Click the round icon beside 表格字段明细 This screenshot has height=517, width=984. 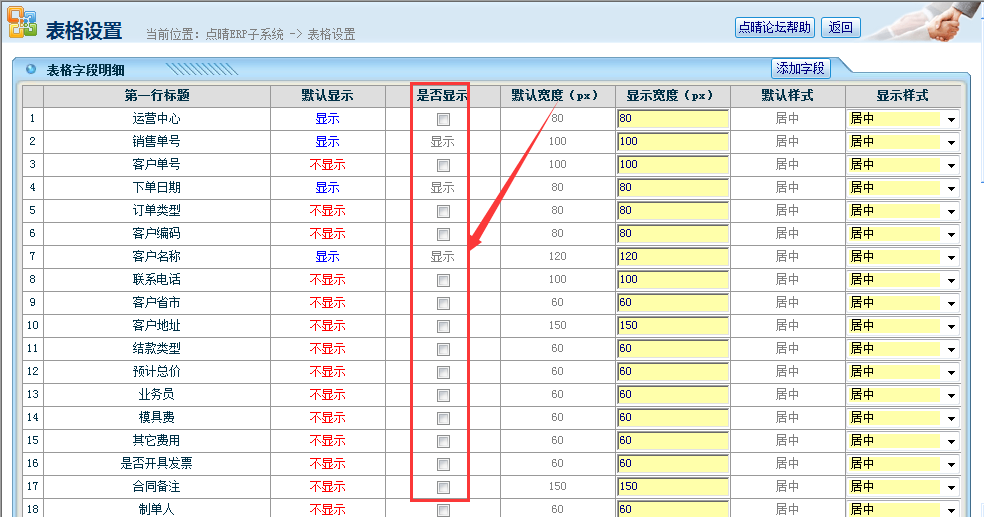[x=31, y=69]
